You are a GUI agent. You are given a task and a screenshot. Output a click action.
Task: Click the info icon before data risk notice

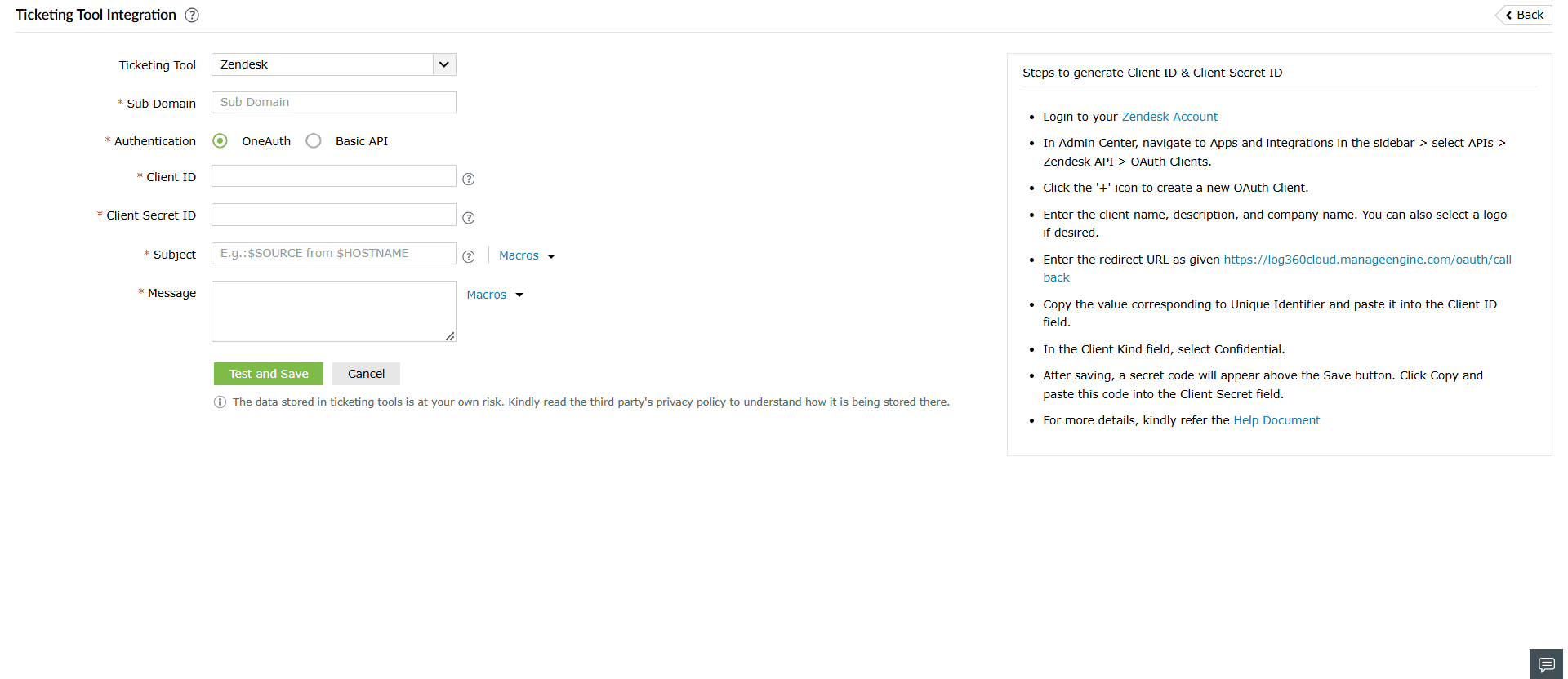pyautogui.click(x=220, y=402)
